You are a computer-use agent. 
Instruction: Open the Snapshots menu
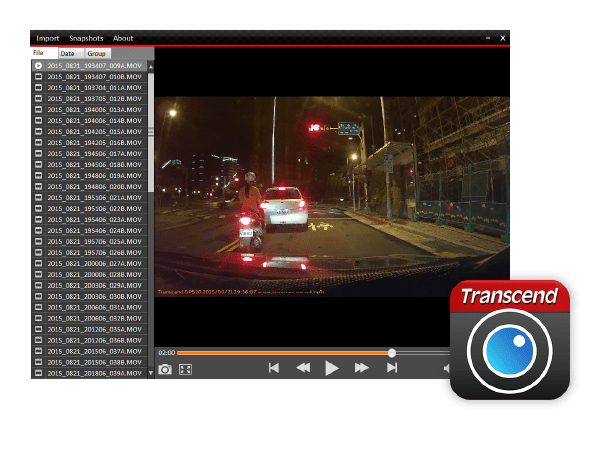[86, 38]
